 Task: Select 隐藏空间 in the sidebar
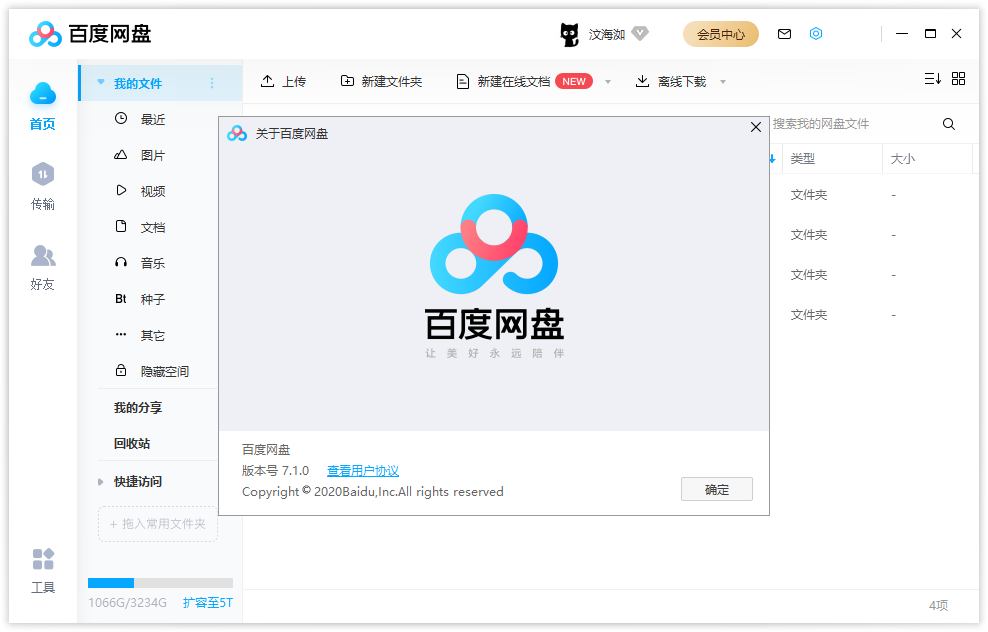tap(164, 371)
